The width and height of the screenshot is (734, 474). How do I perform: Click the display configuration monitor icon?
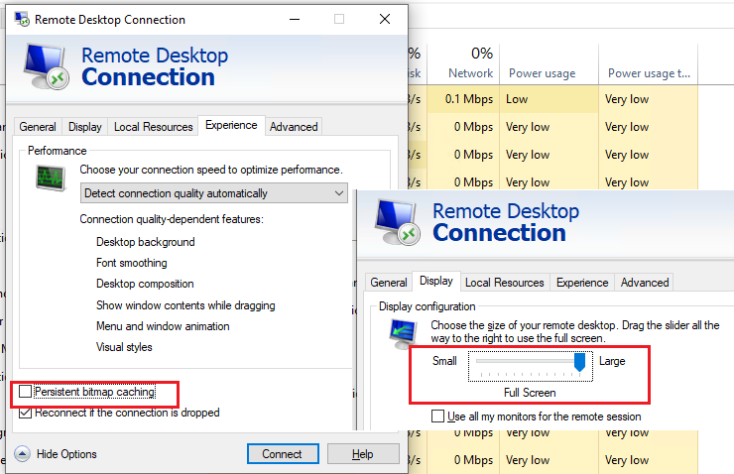click(402, 332)
